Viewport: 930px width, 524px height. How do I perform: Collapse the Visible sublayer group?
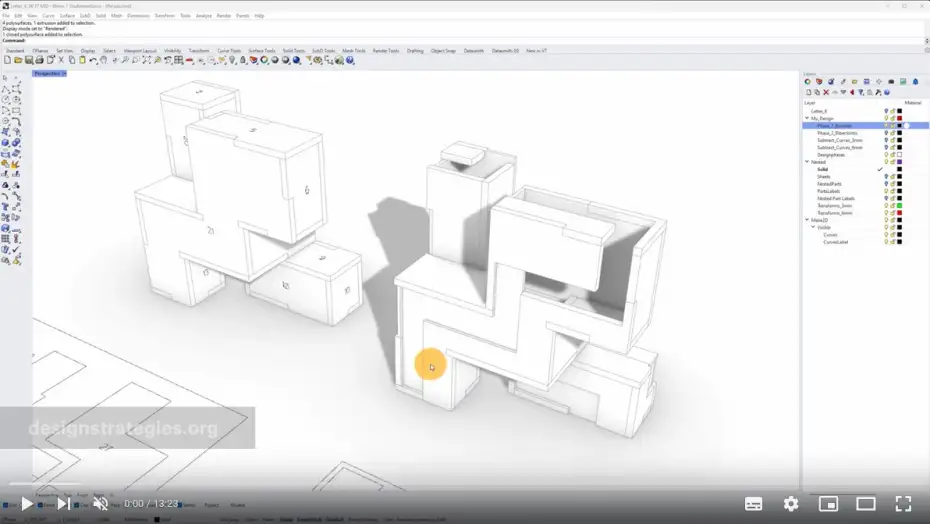[814, 227]
